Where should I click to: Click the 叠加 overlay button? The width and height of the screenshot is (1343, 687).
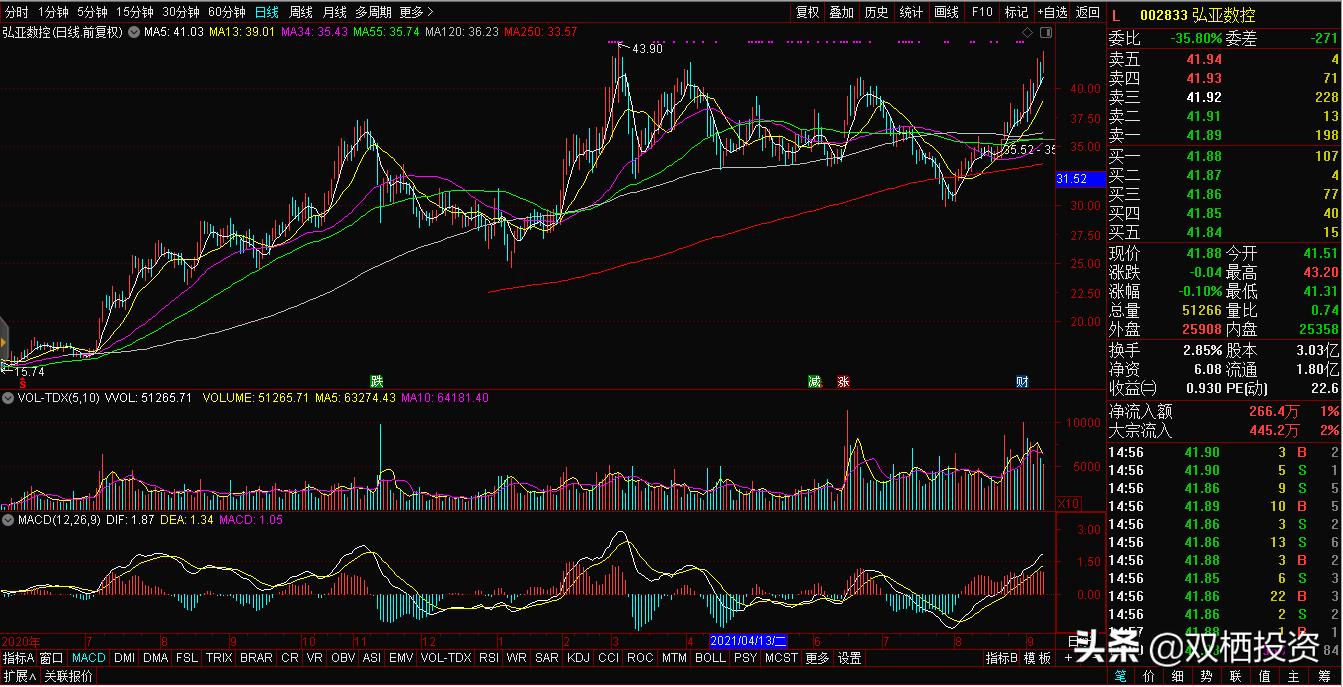click(842, 12)
